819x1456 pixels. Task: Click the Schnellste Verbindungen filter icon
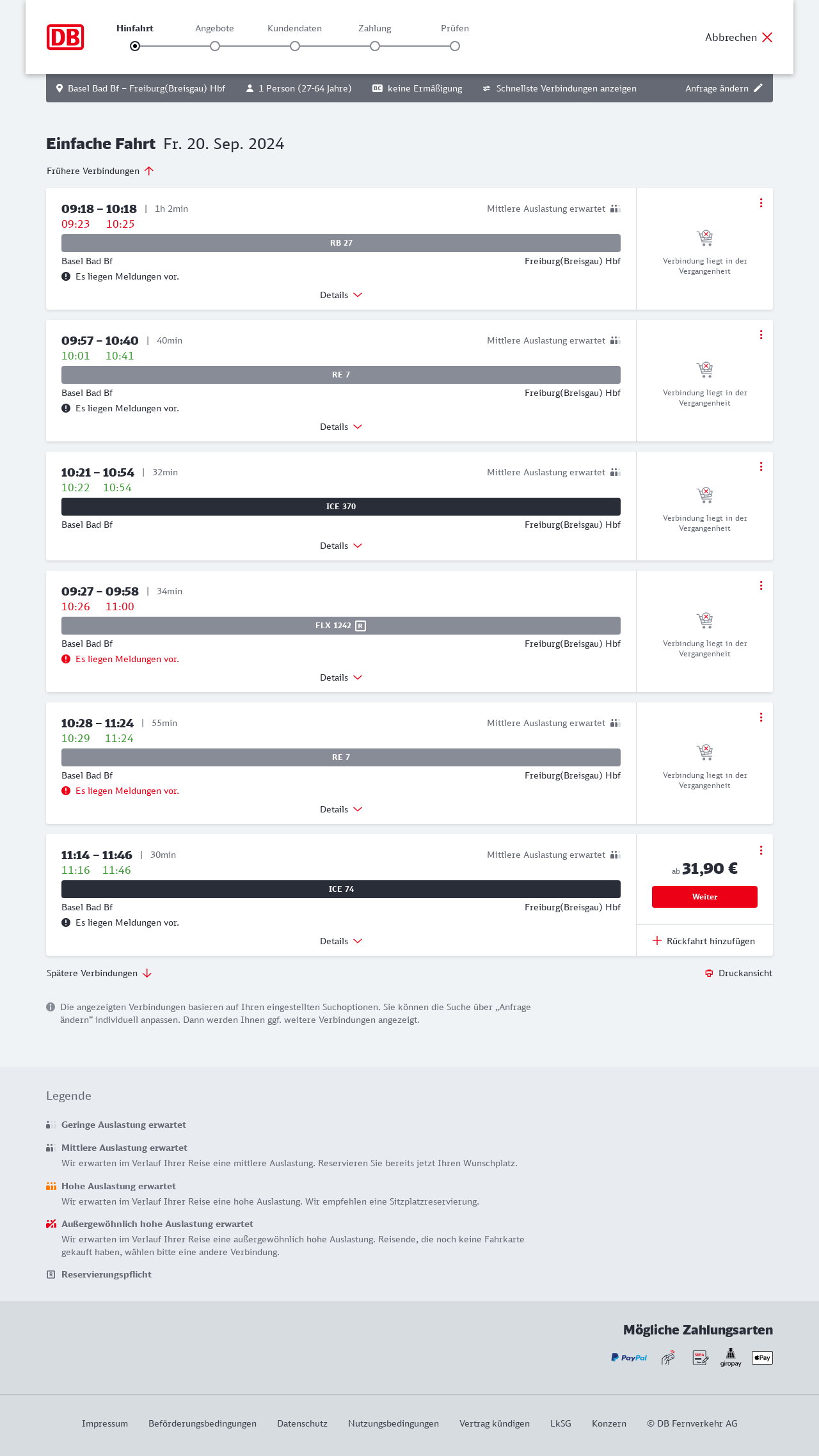487,88
